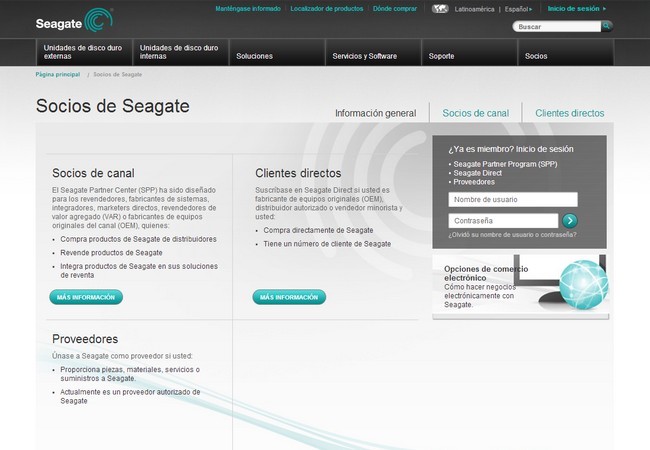This screenshot has width=650, height=450.
Task: Click Más información under Socios de canal
Action: tap(86, 297)
